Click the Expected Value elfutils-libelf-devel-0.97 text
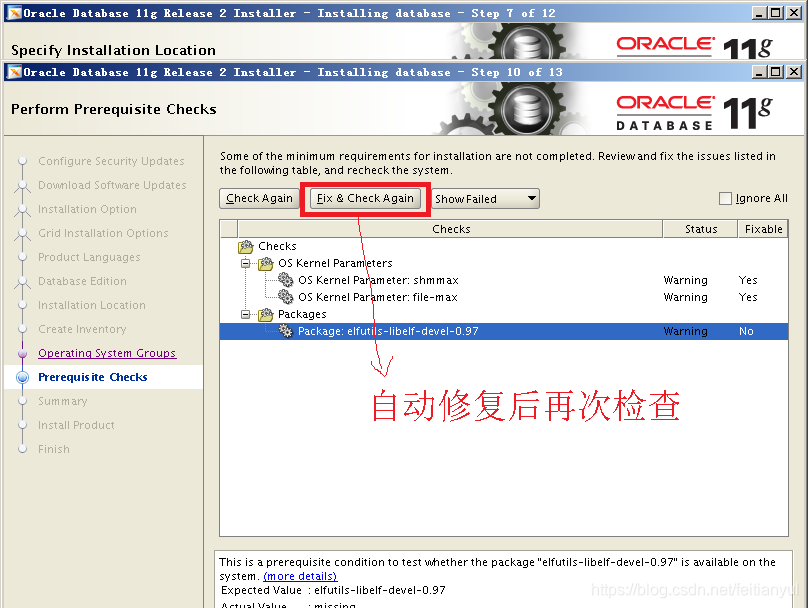This screenshot has height=608, width=808. tap(380, 590)
